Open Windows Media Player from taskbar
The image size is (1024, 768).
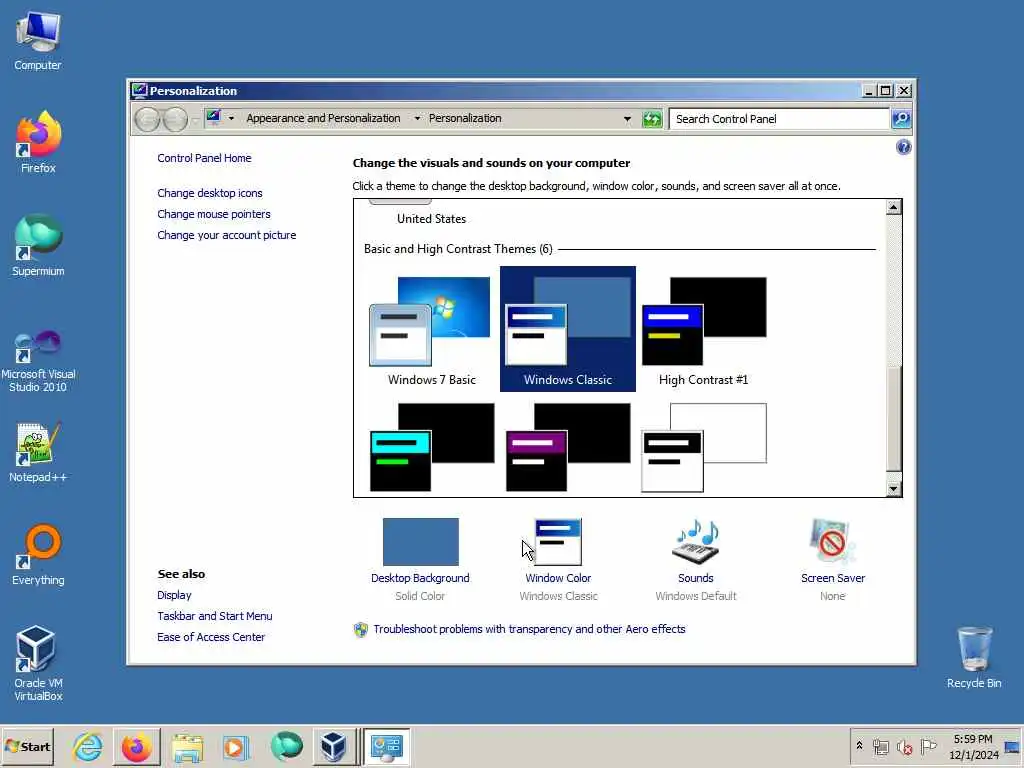236,746
